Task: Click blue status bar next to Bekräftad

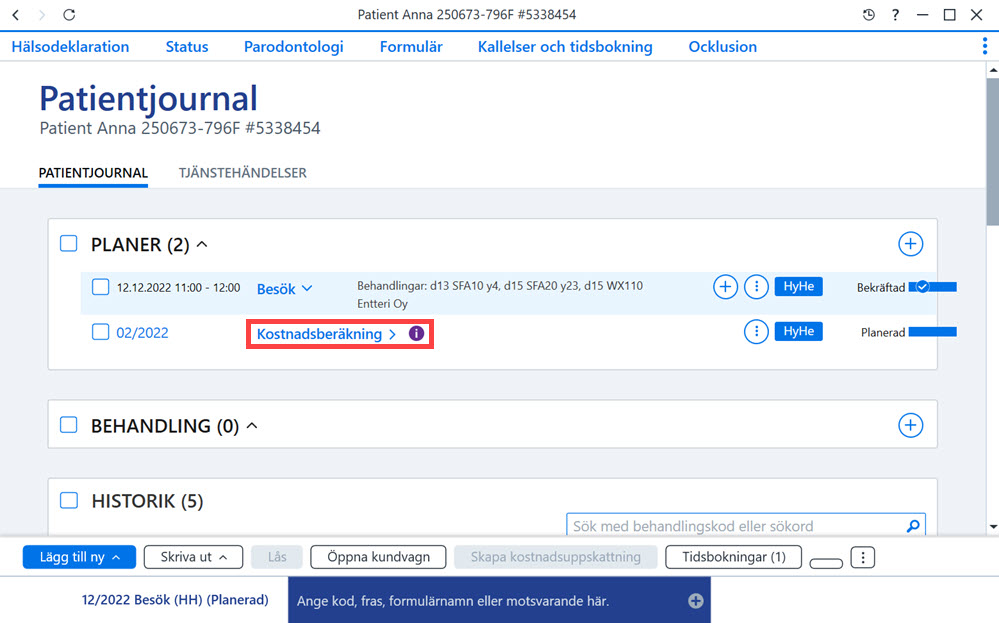Action: [x=933, y=287]
